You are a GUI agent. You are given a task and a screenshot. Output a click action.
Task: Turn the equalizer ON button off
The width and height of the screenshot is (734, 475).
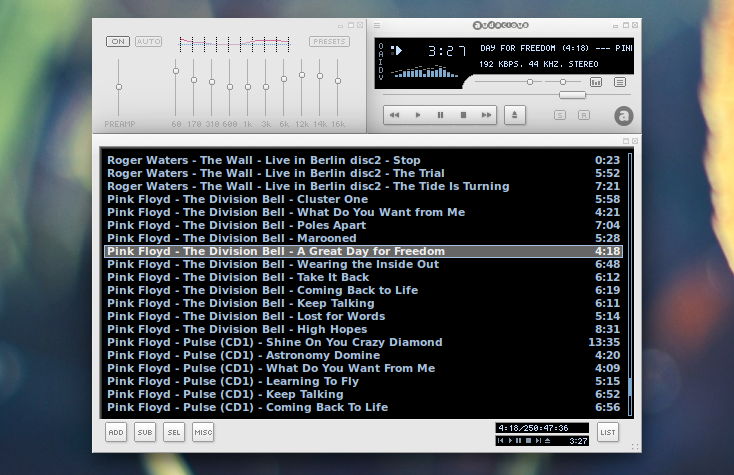tap(118, 41)
